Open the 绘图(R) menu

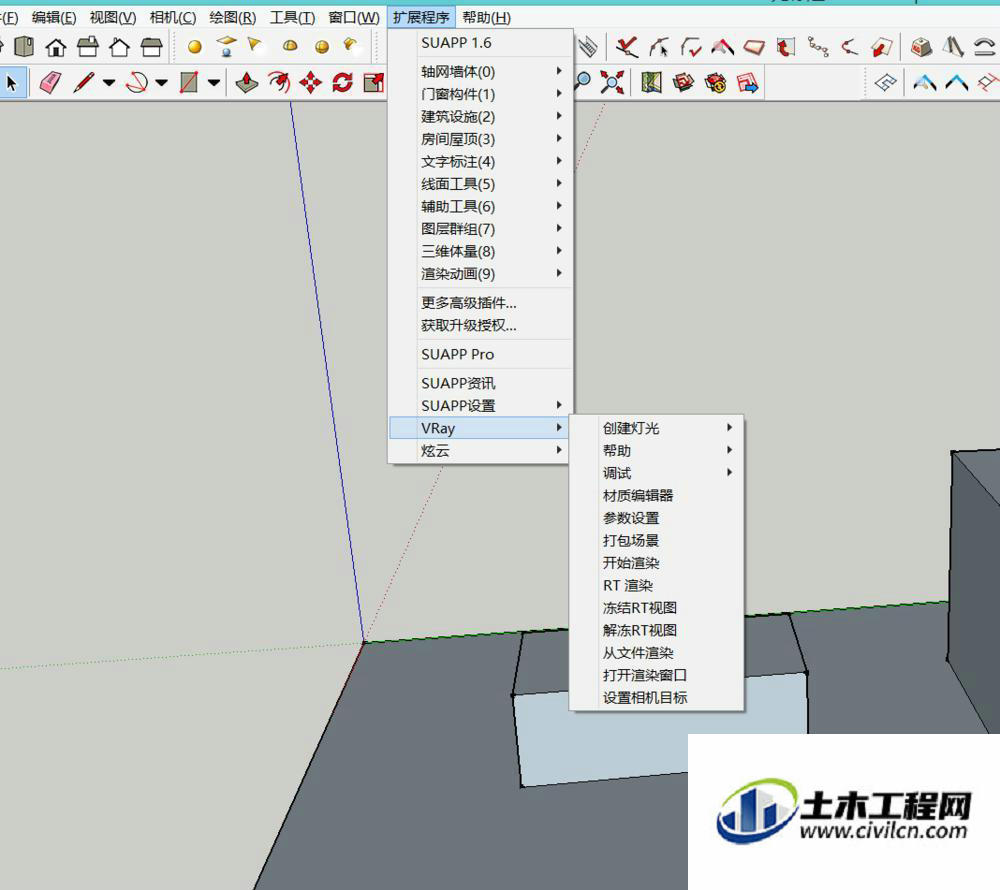[x=233, y=17]
